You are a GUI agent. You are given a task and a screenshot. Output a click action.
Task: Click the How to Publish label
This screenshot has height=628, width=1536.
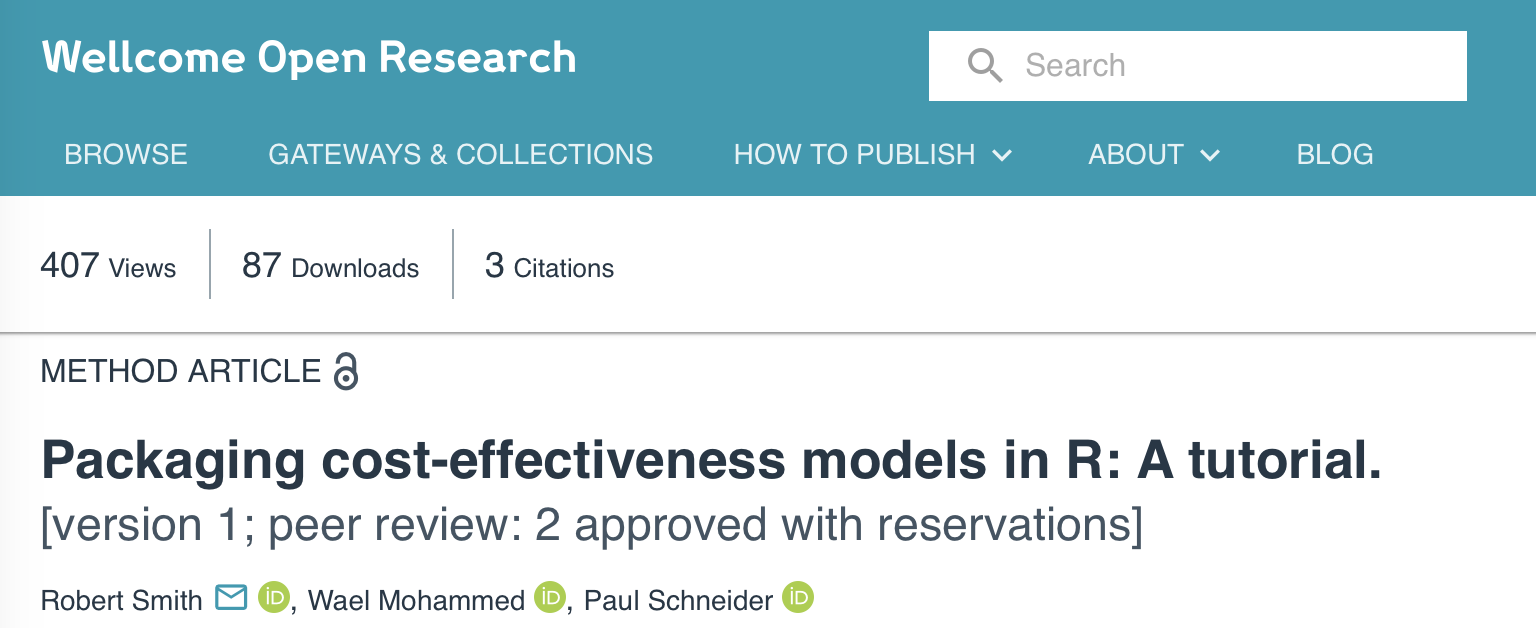[x=854, y=155]
